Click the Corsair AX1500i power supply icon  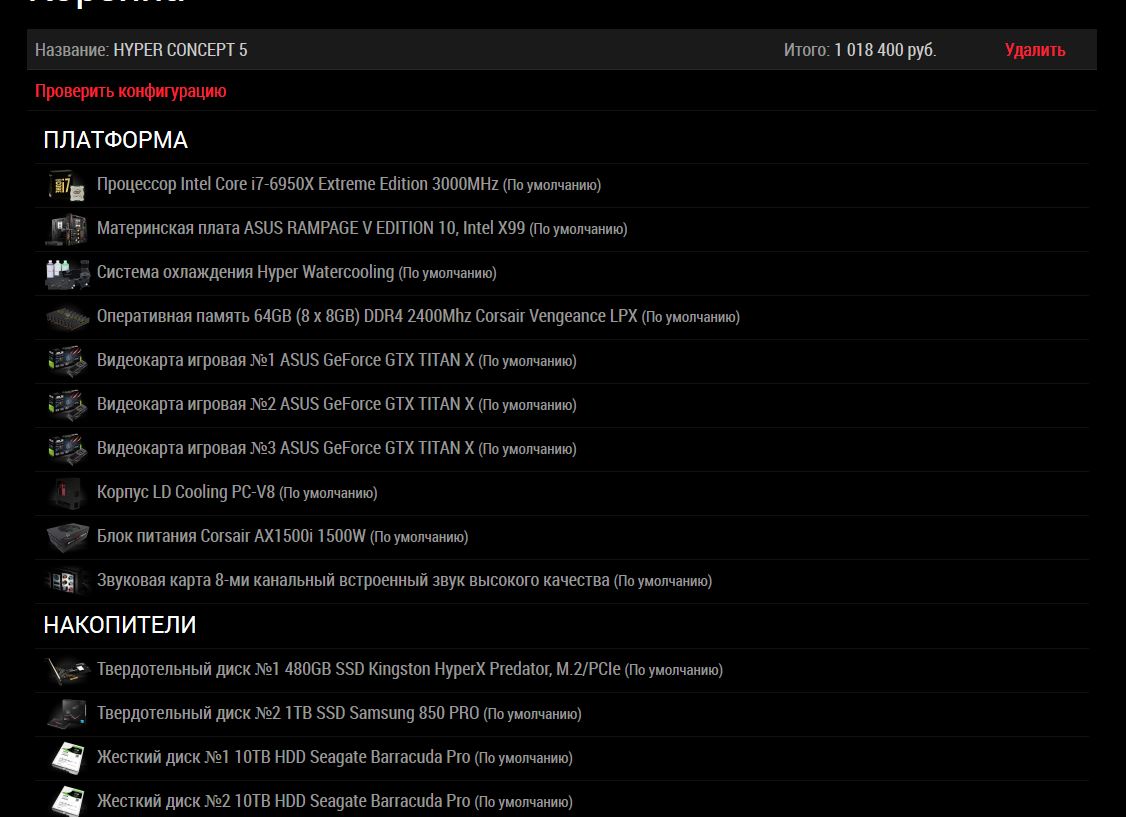[x=68, y=537]
